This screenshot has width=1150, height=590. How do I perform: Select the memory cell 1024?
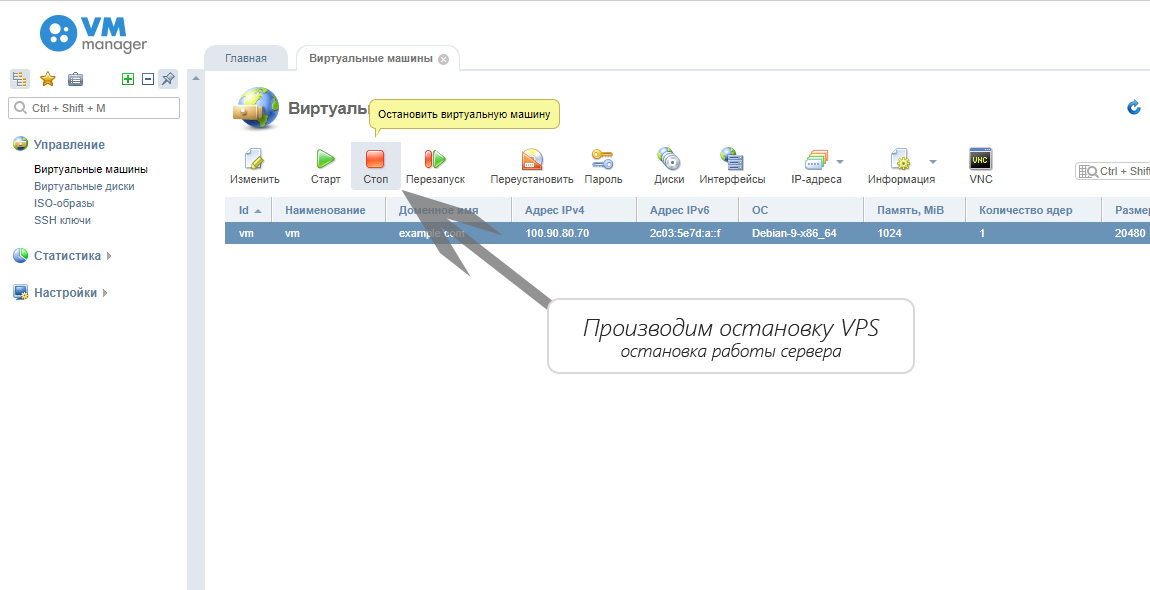pos(889,233)
